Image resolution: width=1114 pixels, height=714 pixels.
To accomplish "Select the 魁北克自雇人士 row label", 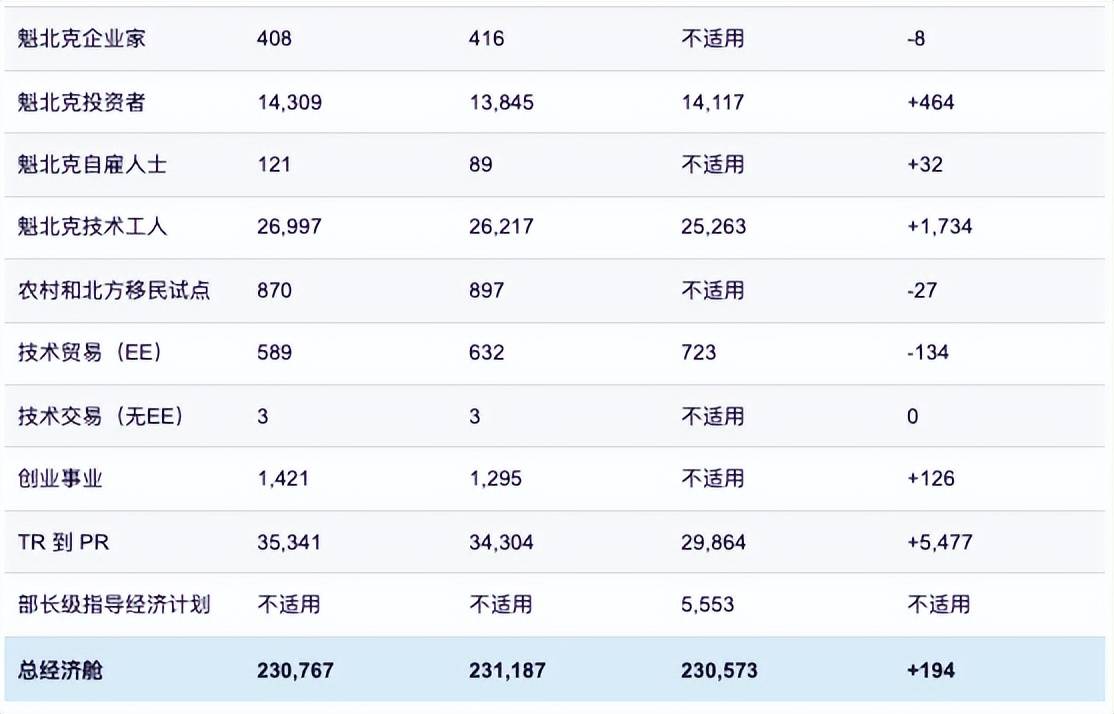I will [x=92, y=165].
